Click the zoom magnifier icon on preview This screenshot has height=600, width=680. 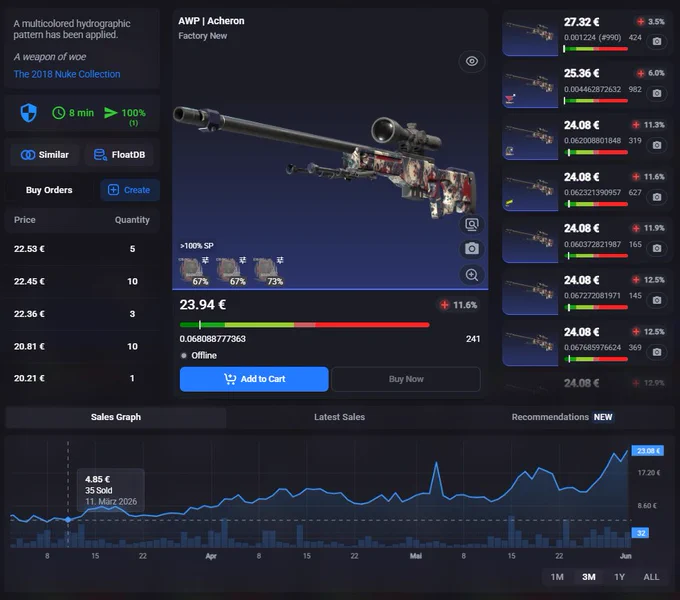472,275
